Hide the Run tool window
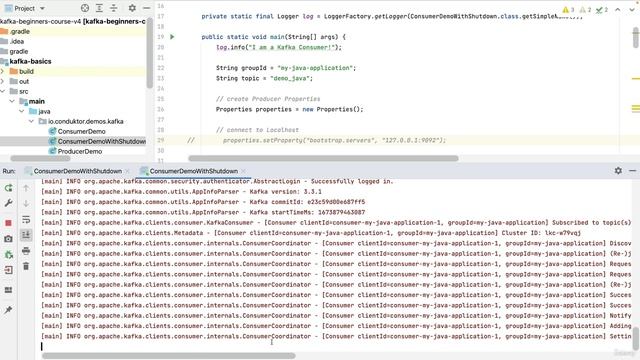The height and width of the screenshot is (360, 640). click(x=633, y=171)
